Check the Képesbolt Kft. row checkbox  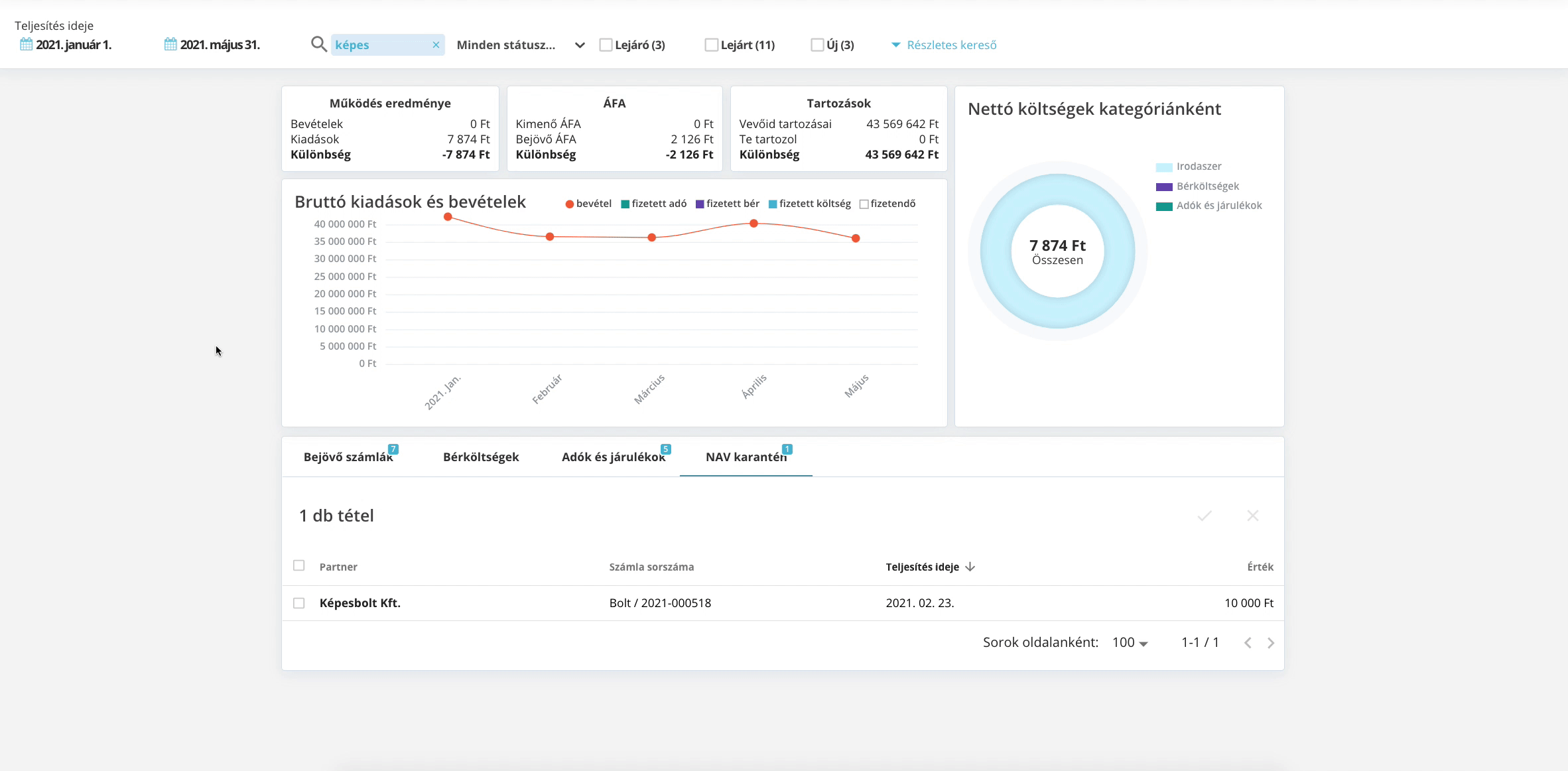(x=299, y=603)
